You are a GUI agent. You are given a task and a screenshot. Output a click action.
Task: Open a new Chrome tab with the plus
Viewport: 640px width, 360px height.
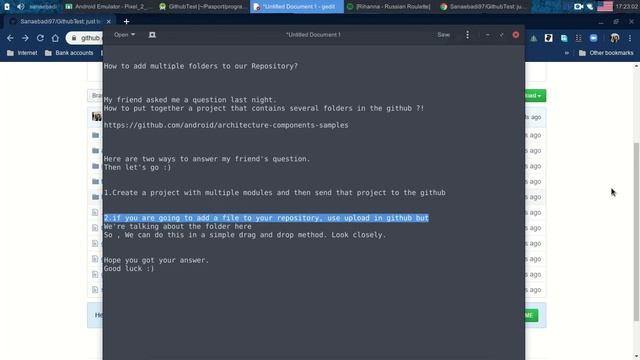tap(126, 21)
